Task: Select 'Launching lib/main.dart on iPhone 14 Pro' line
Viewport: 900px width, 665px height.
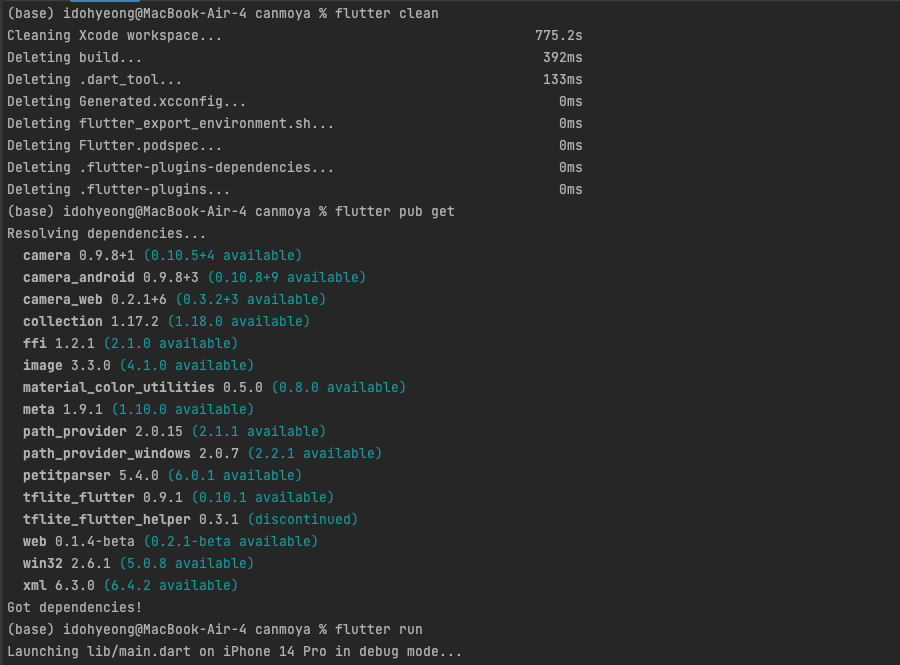Action: point(234,651)
